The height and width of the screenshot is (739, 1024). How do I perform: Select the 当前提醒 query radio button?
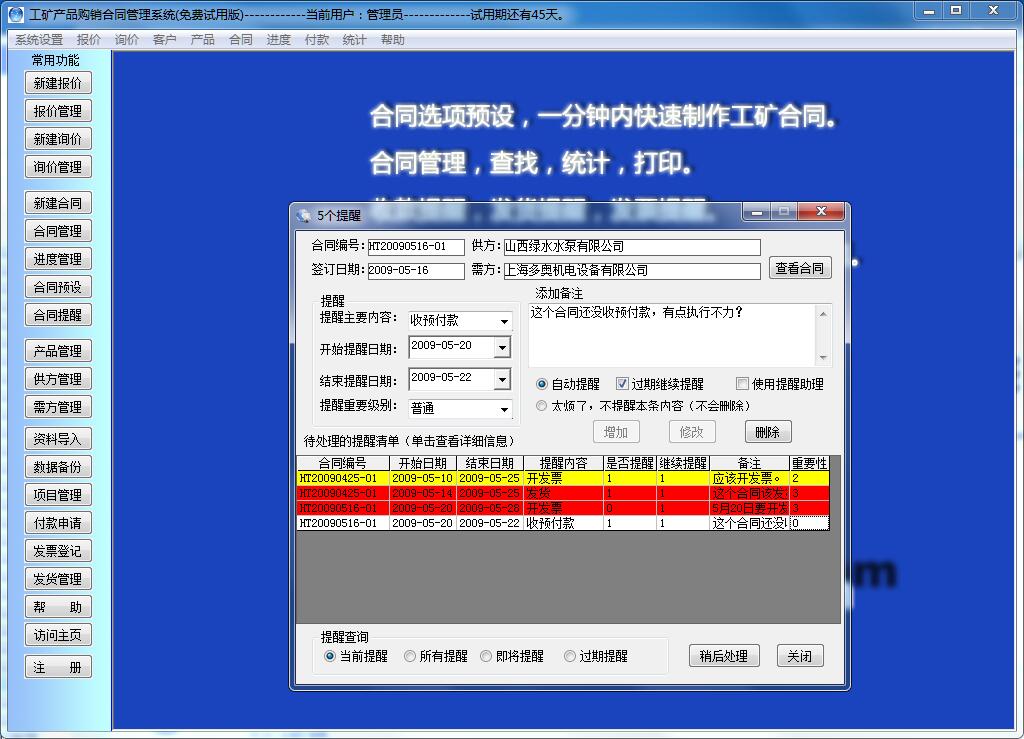(x=330, y=656)
